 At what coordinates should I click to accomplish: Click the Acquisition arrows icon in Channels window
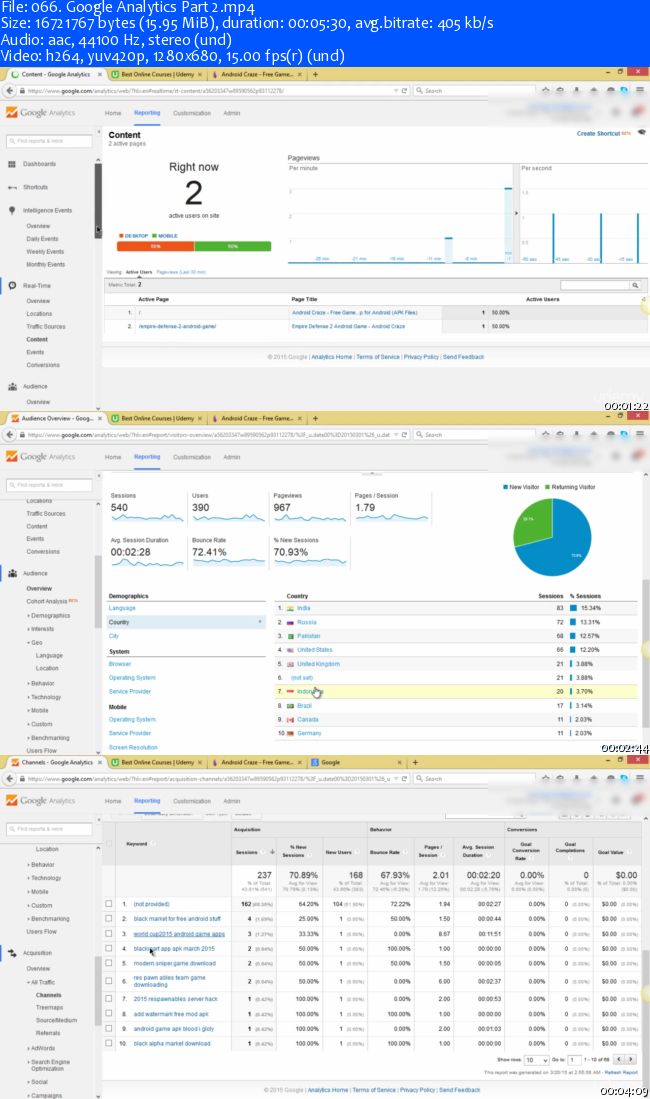coord(12,953)
